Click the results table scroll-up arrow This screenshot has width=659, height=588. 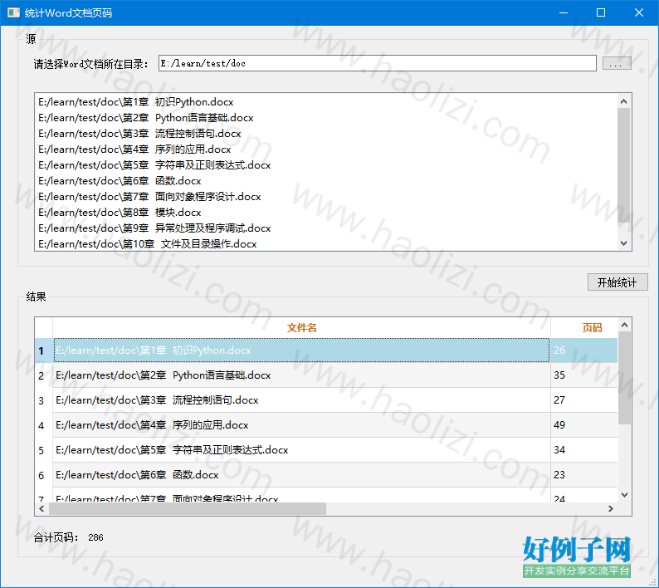tap(625, 324)
